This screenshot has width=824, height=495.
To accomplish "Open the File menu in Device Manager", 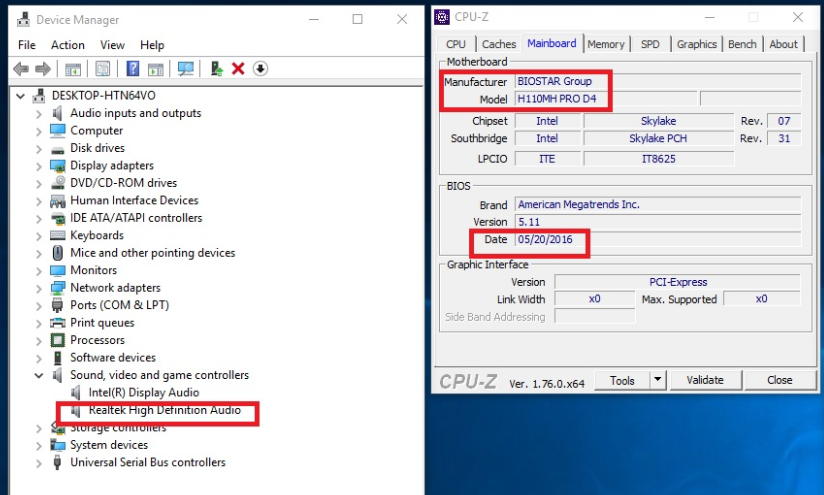I will coord(27,45).
